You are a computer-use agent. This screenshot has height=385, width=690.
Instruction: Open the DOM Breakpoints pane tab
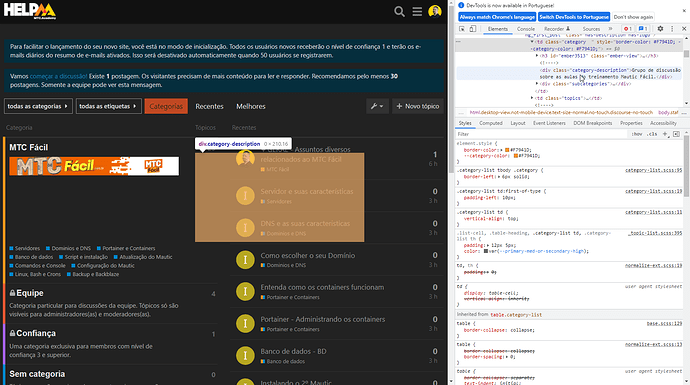[x=592, y=123]
